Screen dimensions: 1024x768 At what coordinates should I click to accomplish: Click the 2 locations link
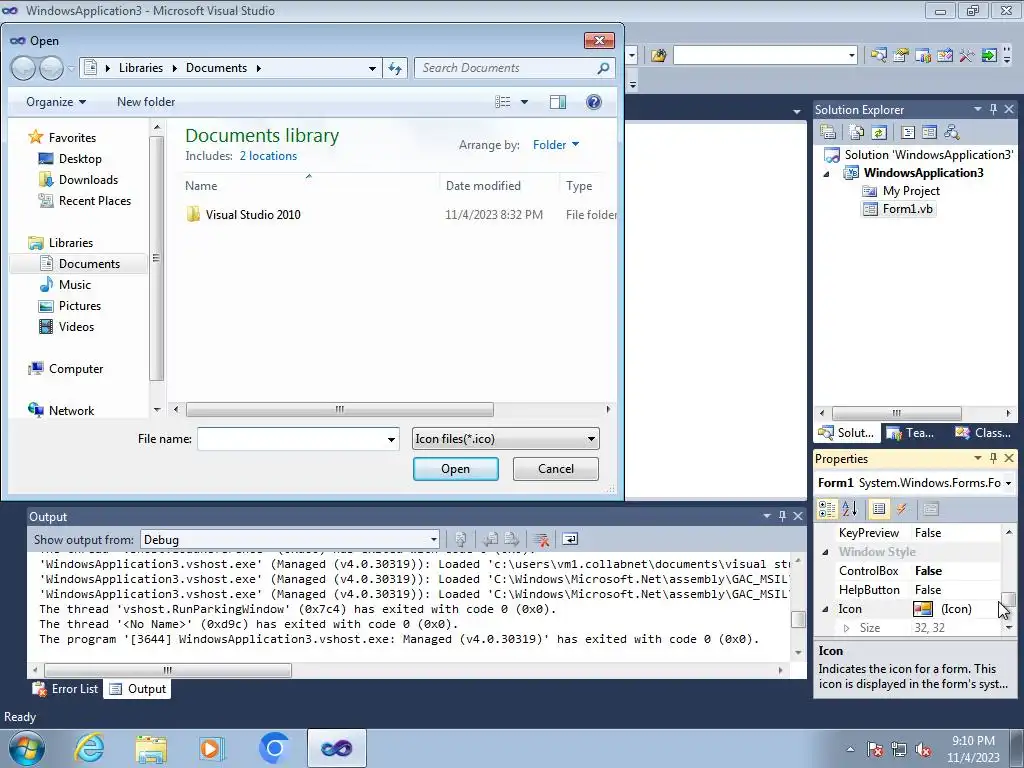(x=268, y=156)
